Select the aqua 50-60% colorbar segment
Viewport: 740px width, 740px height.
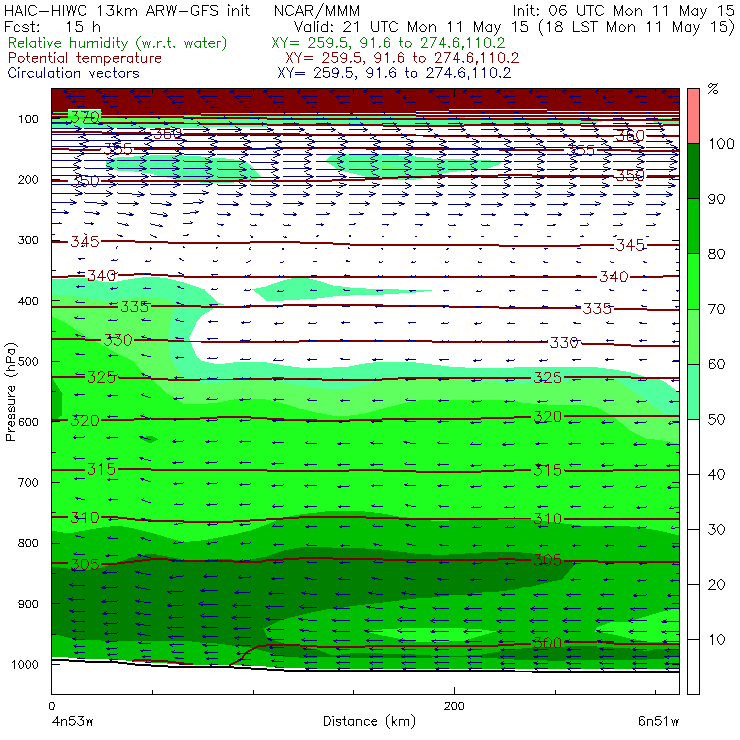[x=693, y=392]
